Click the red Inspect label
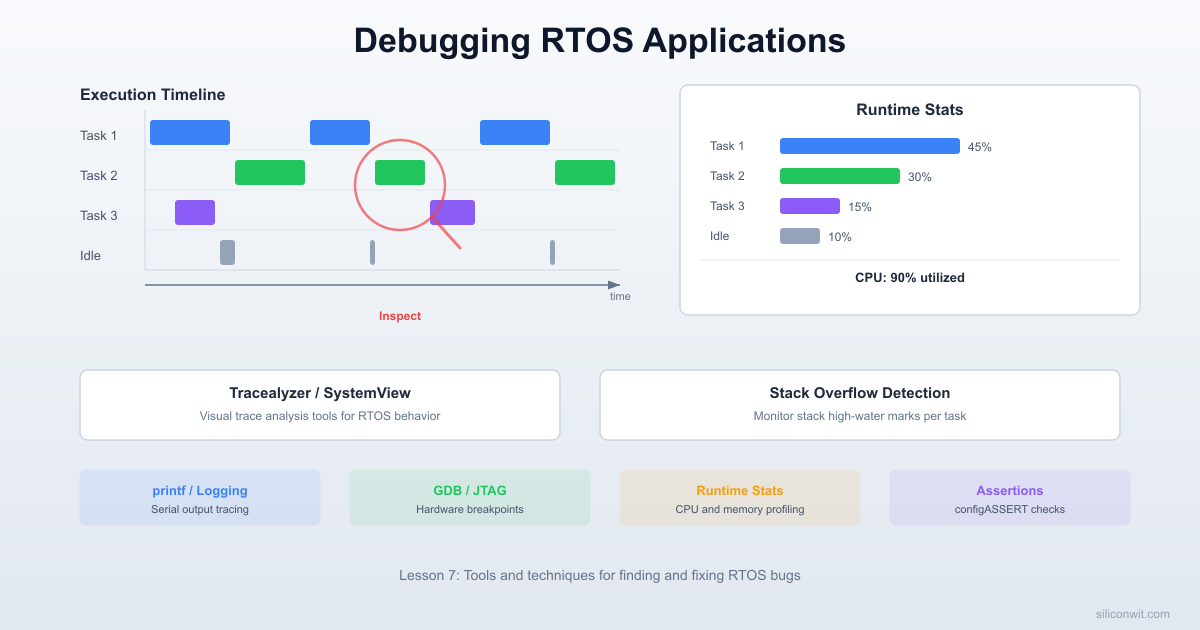The width and height of the screenshot is (1200, 630). click(x=400, y=315)
